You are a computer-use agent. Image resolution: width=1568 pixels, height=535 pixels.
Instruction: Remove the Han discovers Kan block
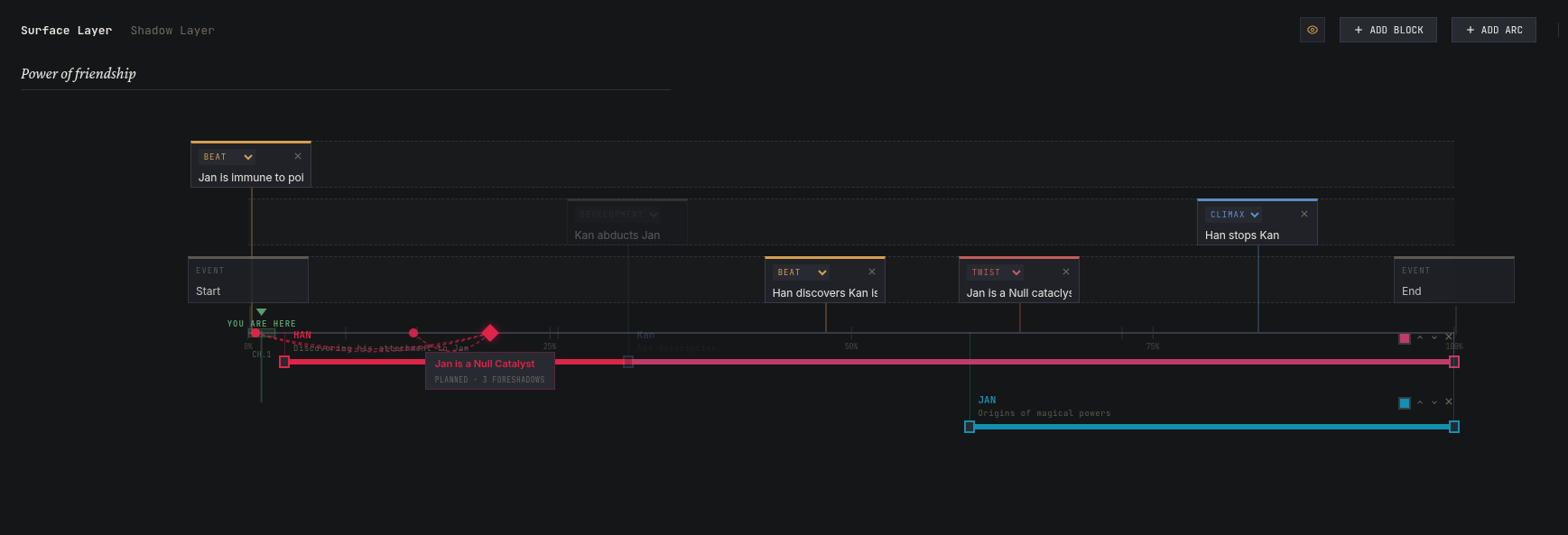(x=872, y=272)
